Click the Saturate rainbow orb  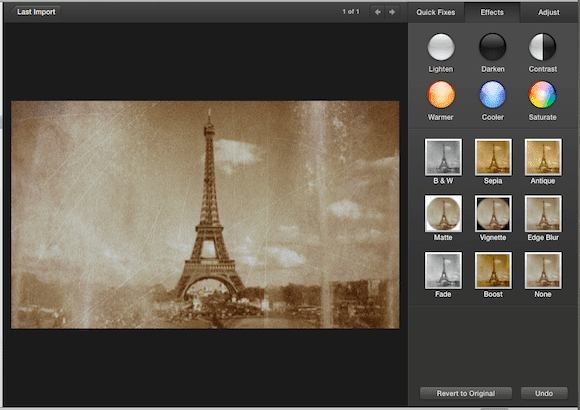click(x=542, y=95)
